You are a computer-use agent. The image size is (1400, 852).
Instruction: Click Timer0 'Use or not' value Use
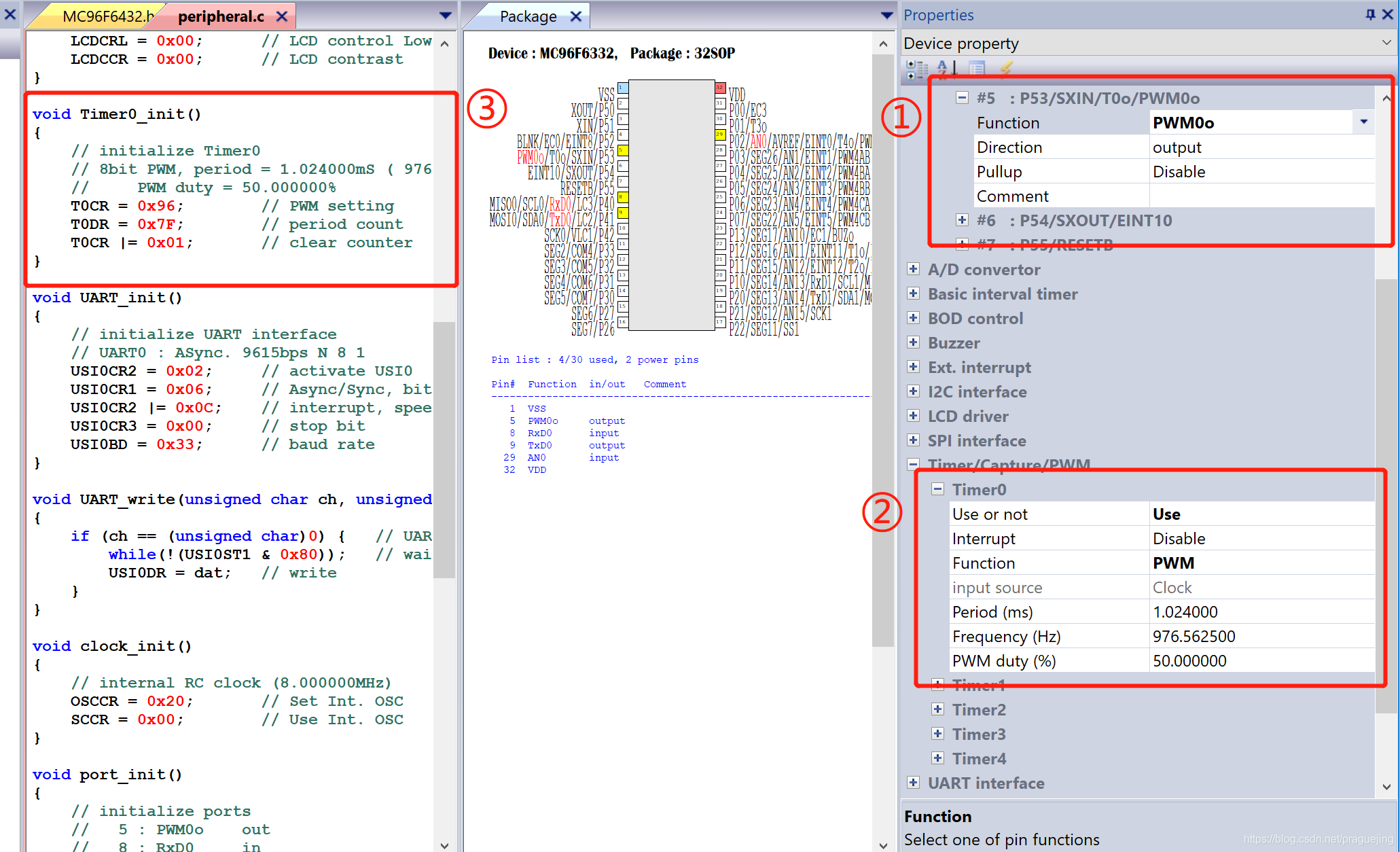1261,514
